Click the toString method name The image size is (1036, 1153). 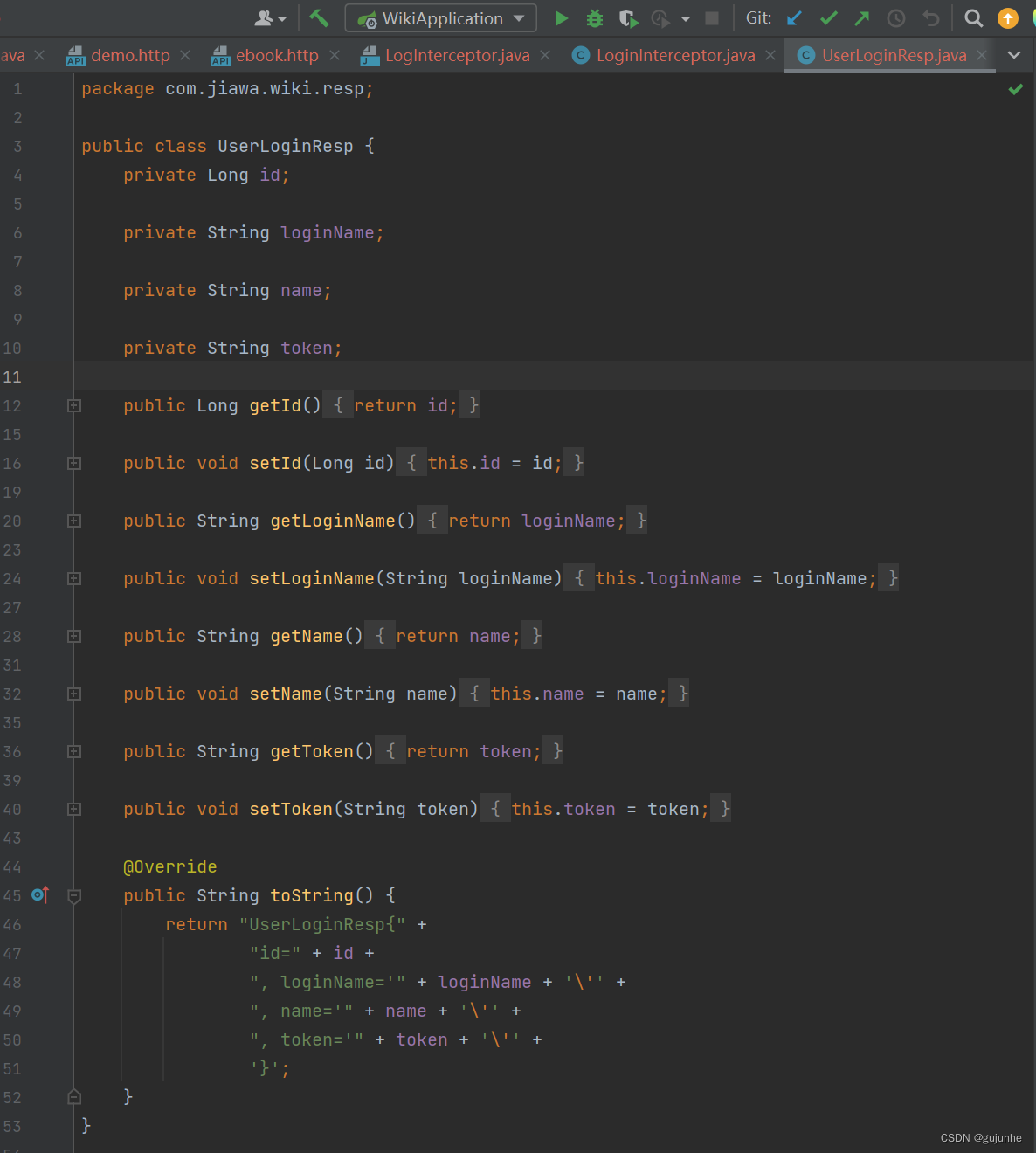pyautogui.click(x=312, y=895)
